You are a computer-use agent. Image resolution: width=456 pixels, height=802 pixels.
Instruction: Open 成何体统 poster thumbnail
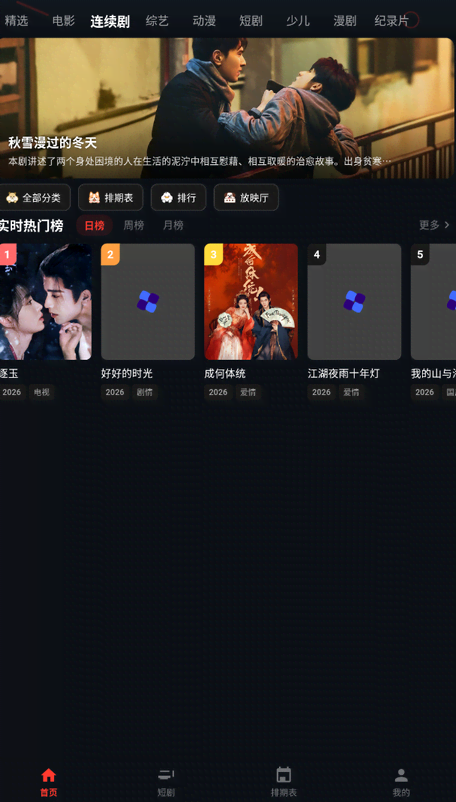(x=251, y=302)
